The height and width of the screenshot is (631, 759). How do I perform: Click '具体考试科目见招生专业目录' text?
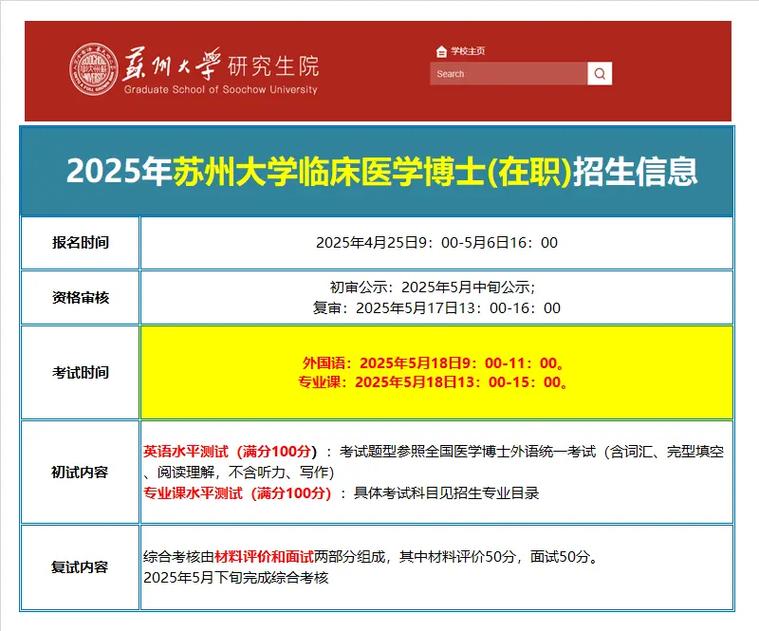tap(446, 493)
